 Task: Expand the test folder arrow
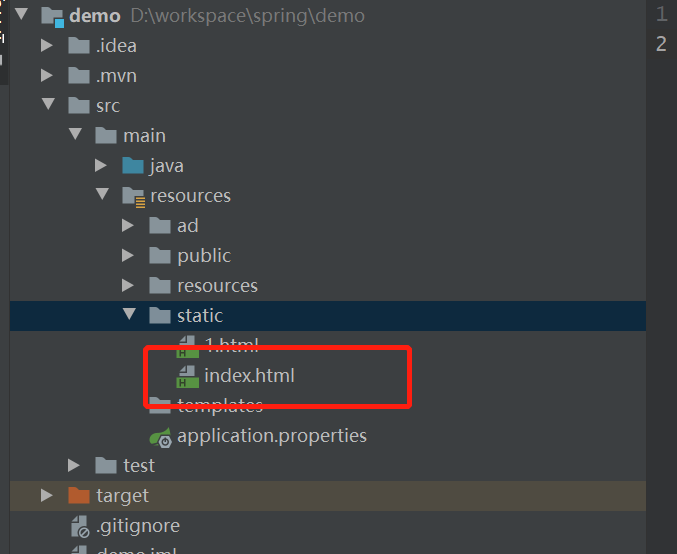[74, 465]
